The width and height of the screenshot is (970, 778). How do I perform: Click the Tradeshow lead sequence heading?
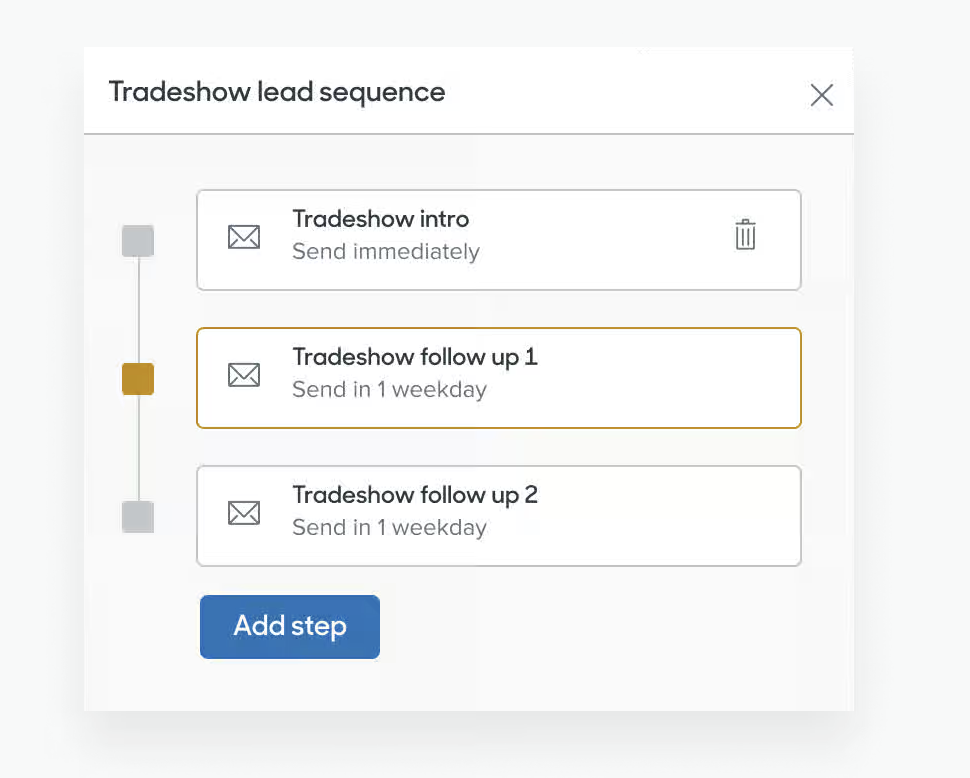tap(276, 92)
